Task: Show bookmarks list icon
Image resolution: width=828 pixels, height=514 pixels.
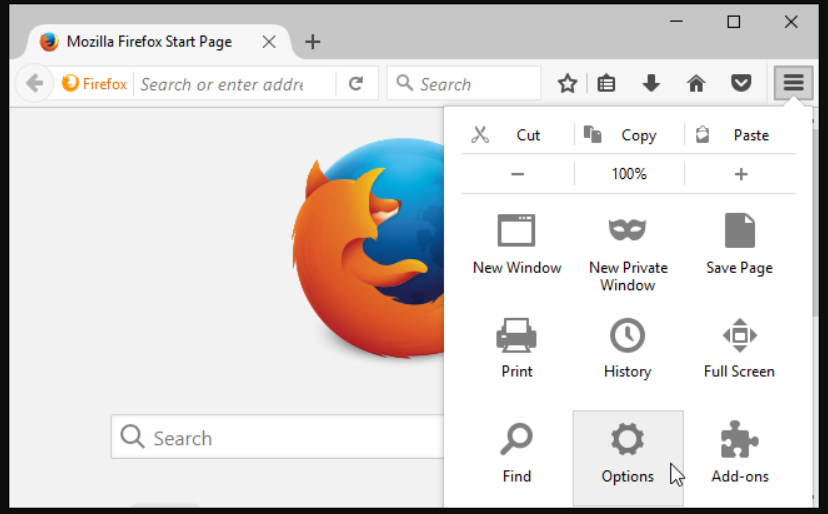Action: 606,83
